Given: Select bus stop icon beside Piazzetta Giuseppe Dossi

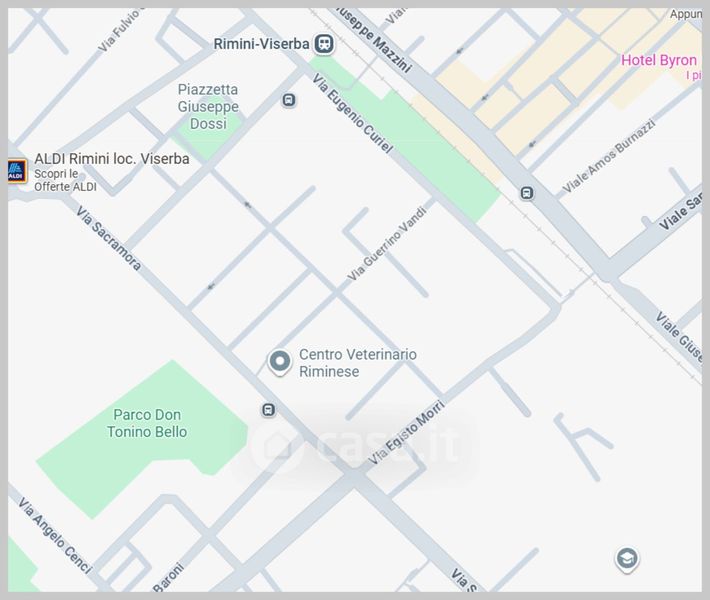Looking at the screenshot, I should pyautogui.click(x=289, y=100).
